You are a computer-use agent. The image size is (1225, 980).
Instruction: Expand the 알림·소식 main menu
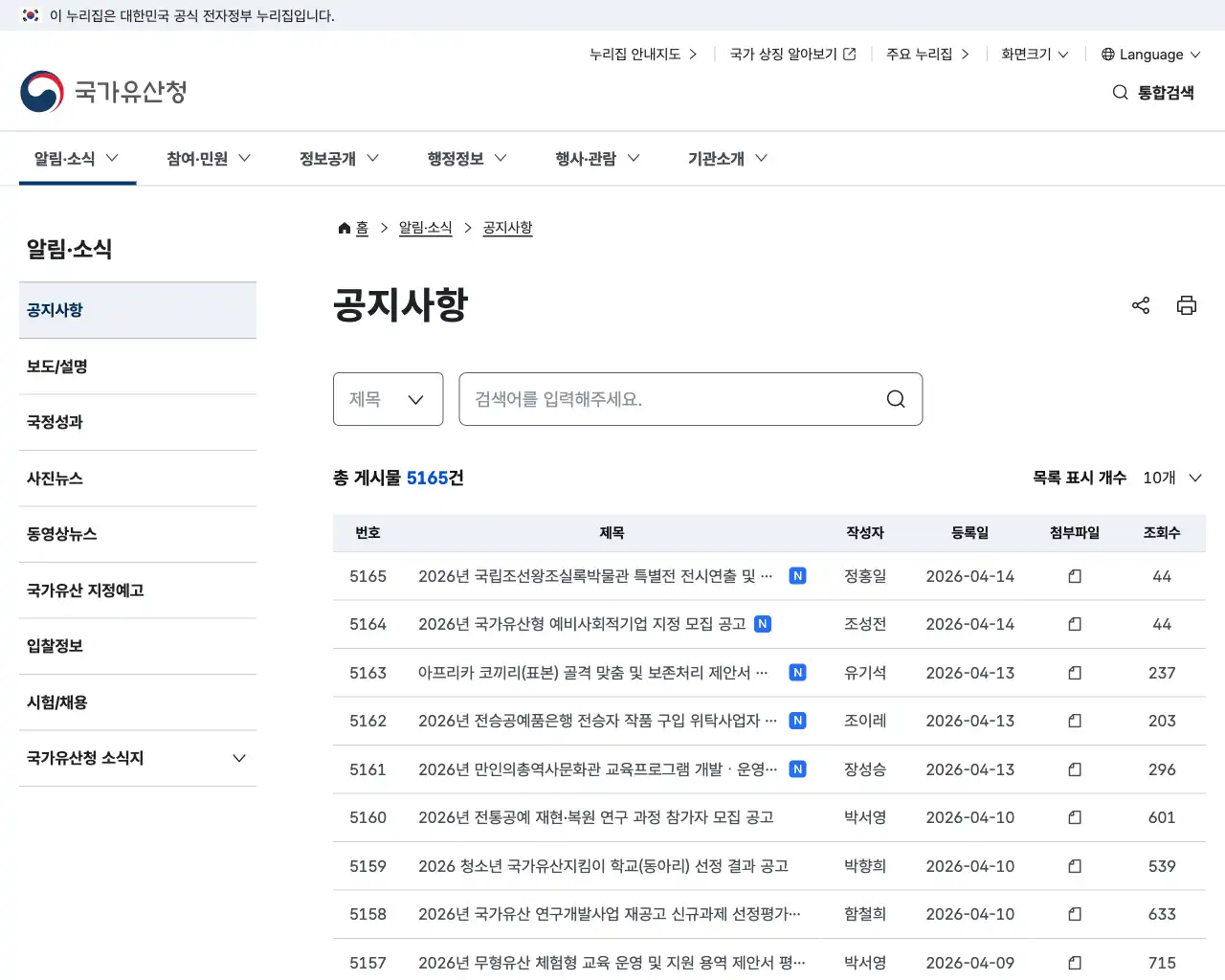(x=77, y=159)
